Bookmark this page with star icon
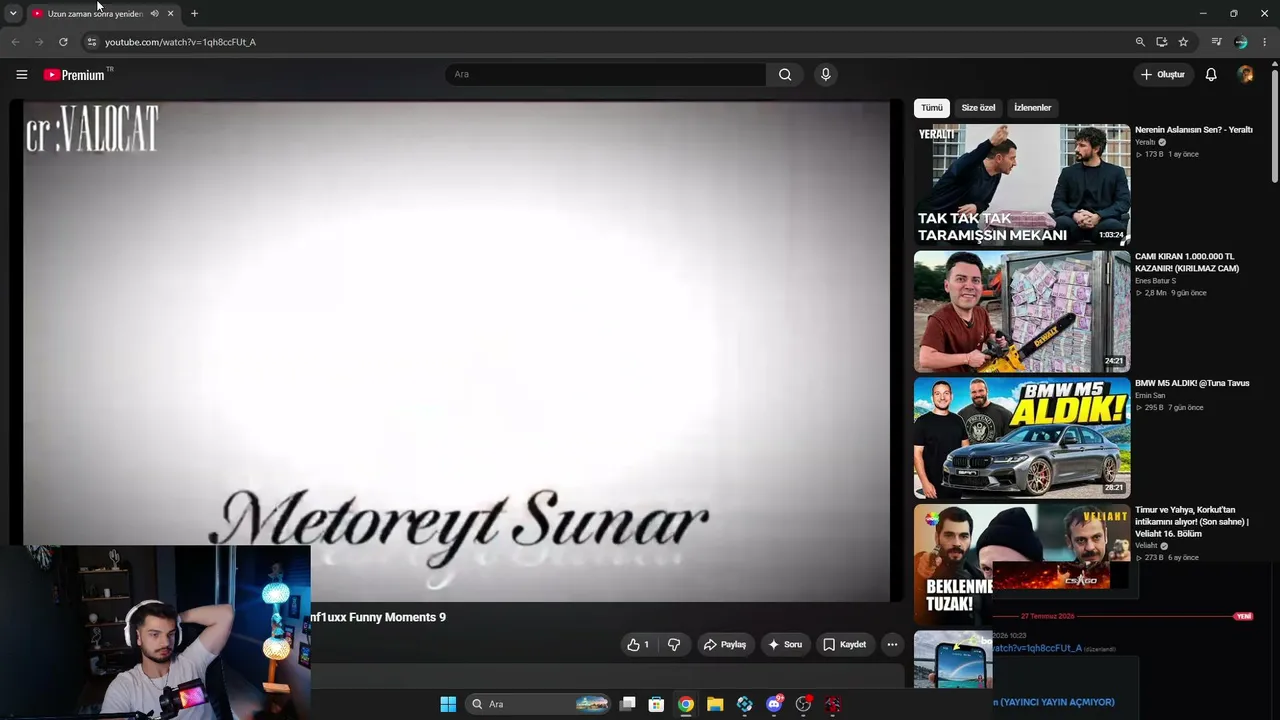This screenshot has height=720, width=1280. 1183,42
